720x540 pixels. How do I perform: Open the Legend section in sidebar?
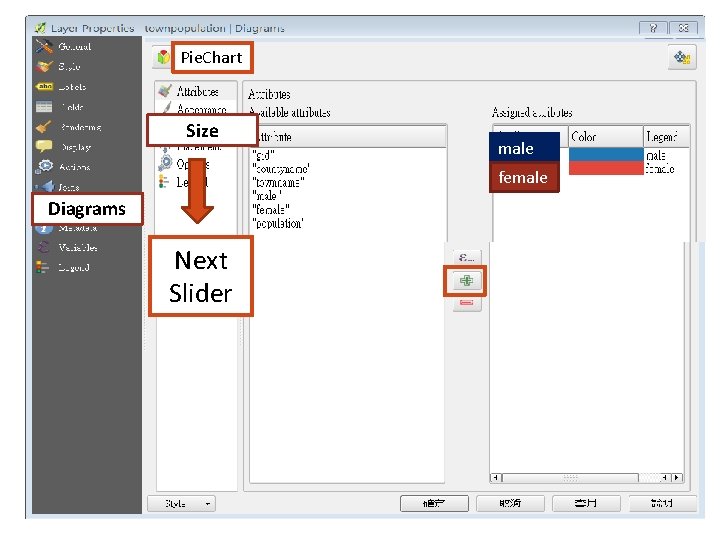click(x=64, y=267)
